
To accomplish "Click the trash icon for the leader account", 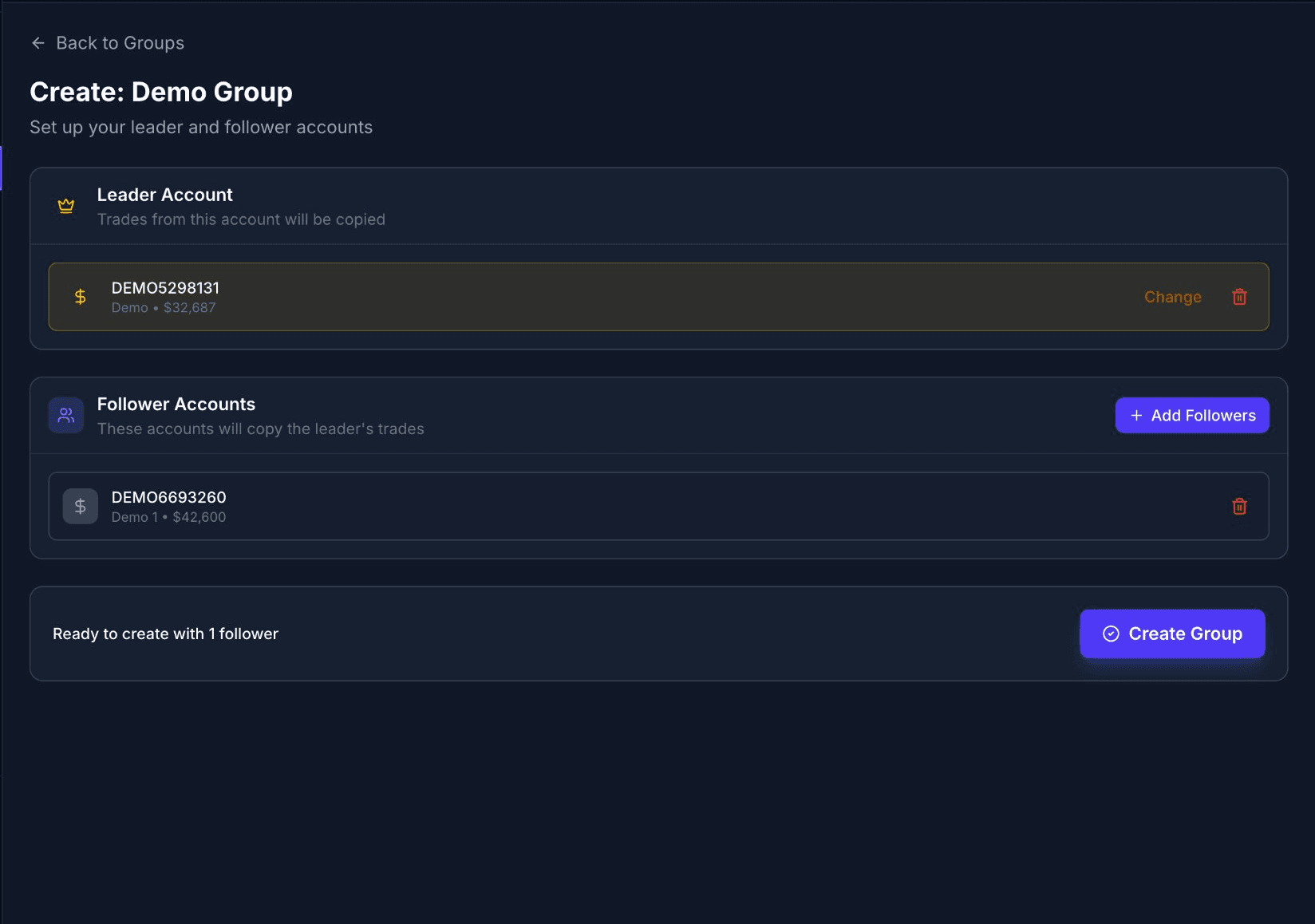I will [x=1239, y=296].
